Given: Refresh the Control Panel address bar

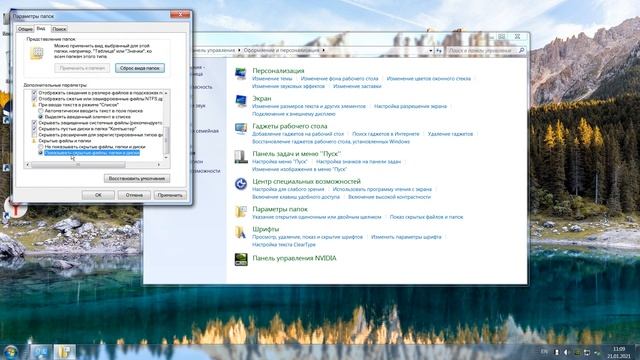Looking at the screenshot, I should pyautogui.click(x=439, y=51).
